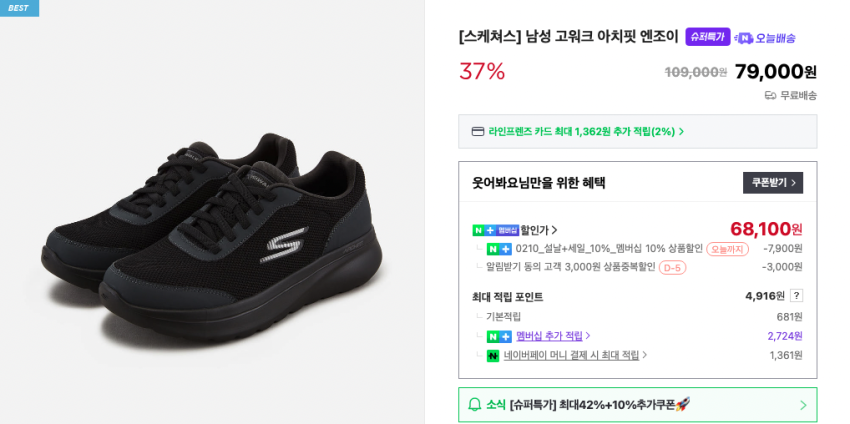
Task: Open the points help question mark
Action: click(796, 296)
